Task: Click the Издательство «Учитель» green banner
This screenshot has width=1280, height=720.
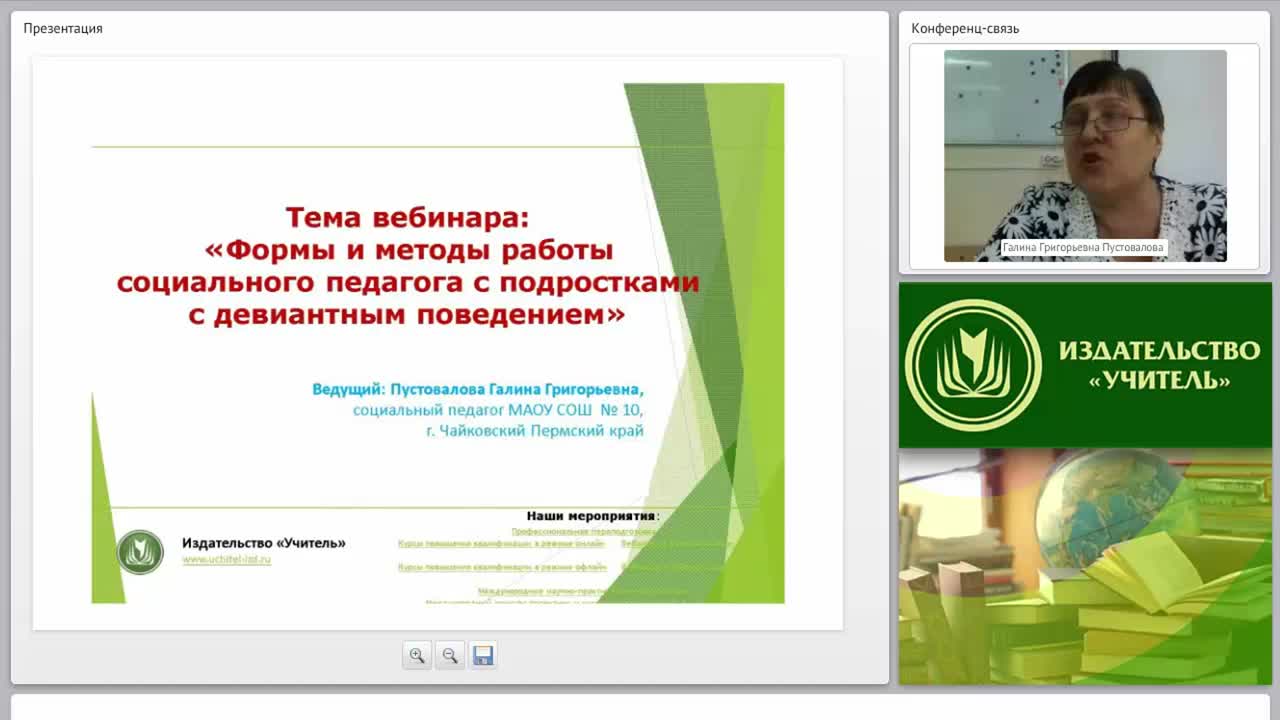Action: point(1085,365)
